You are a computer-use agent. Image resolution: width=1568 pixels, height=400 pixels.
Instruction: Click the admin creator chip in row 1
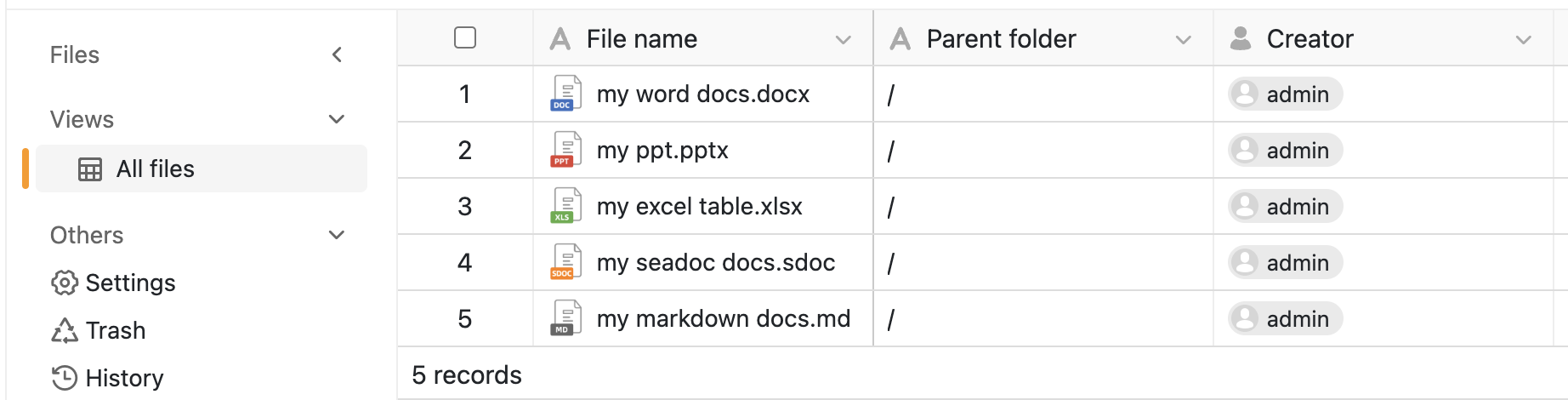[1285, 94]
